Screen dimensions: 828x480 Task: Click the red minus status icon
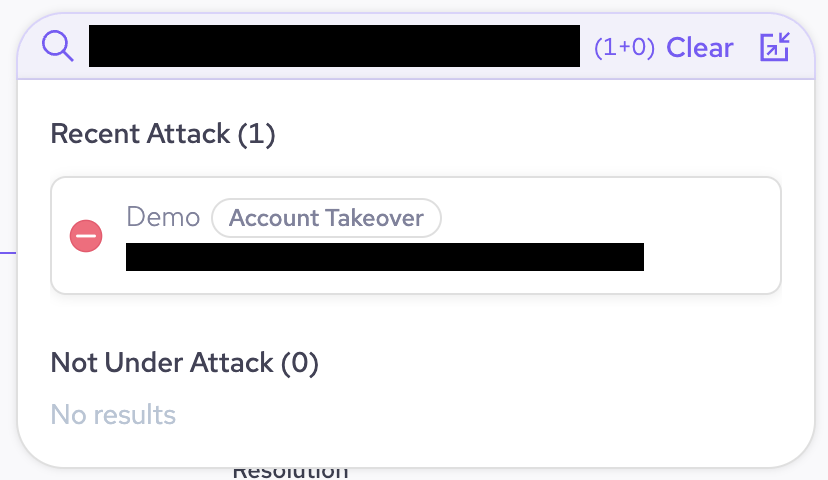coord(86,236)
